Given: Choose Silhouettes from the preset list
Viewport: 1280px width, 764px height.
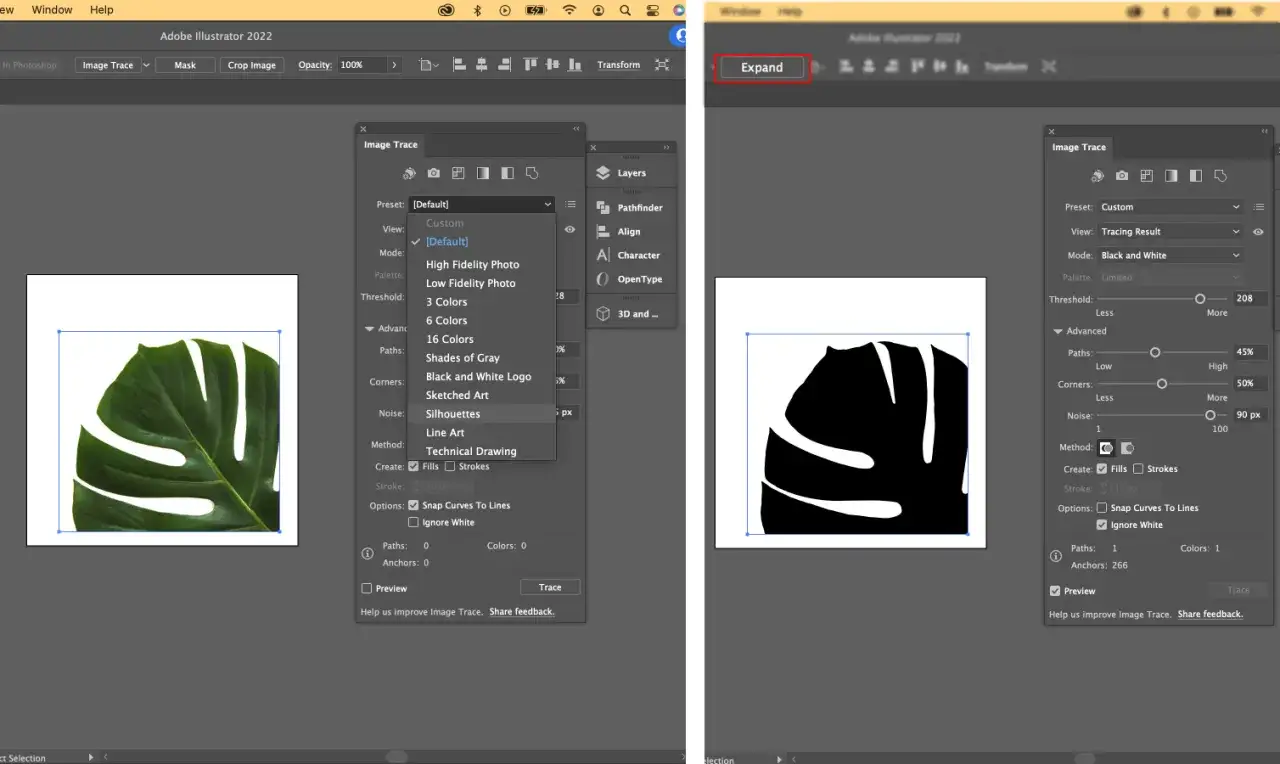Looking at the screenshot, I should point(481,414).
